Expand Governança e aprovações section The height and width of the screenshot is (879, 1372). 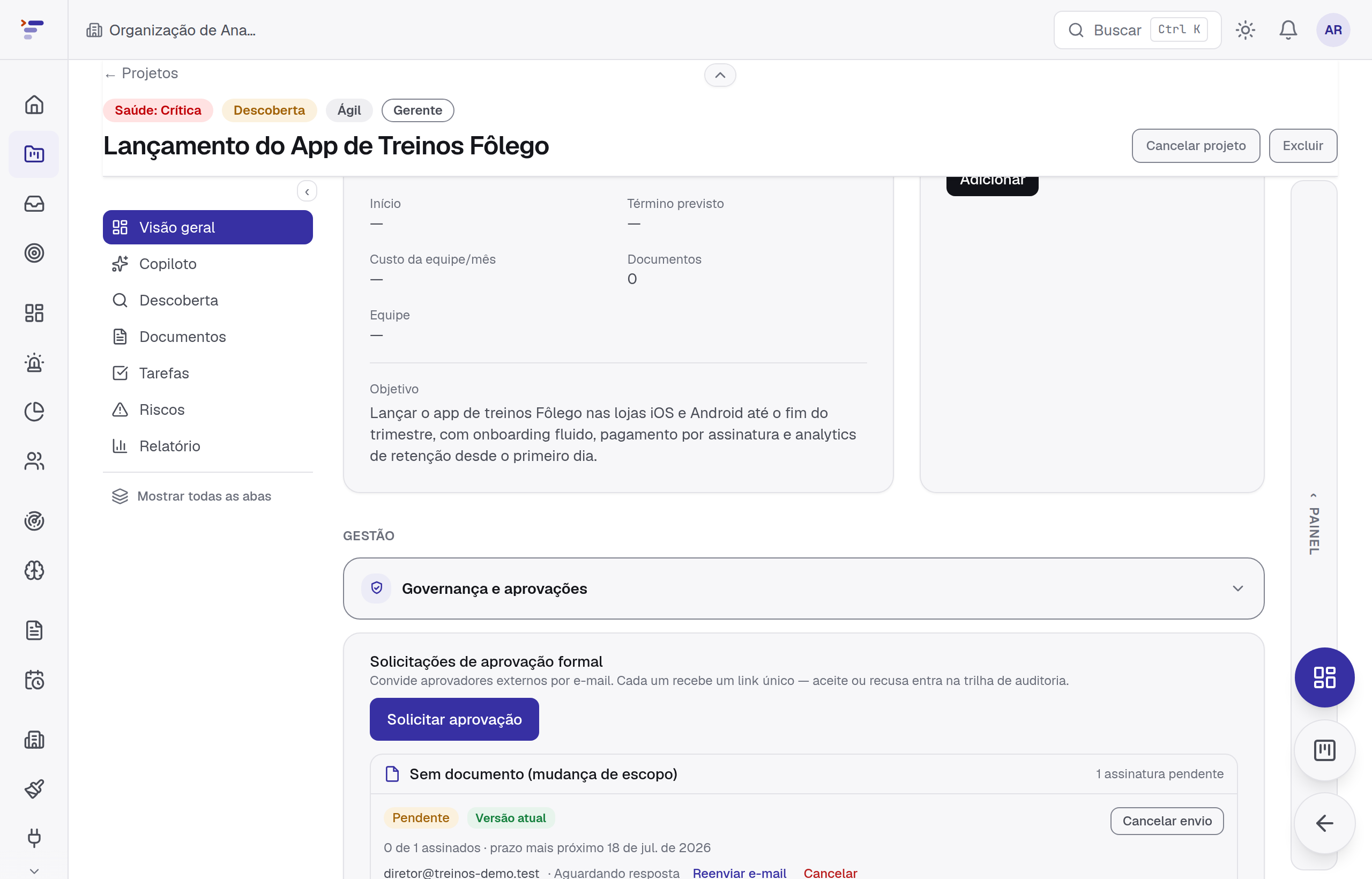click(803, 589)
